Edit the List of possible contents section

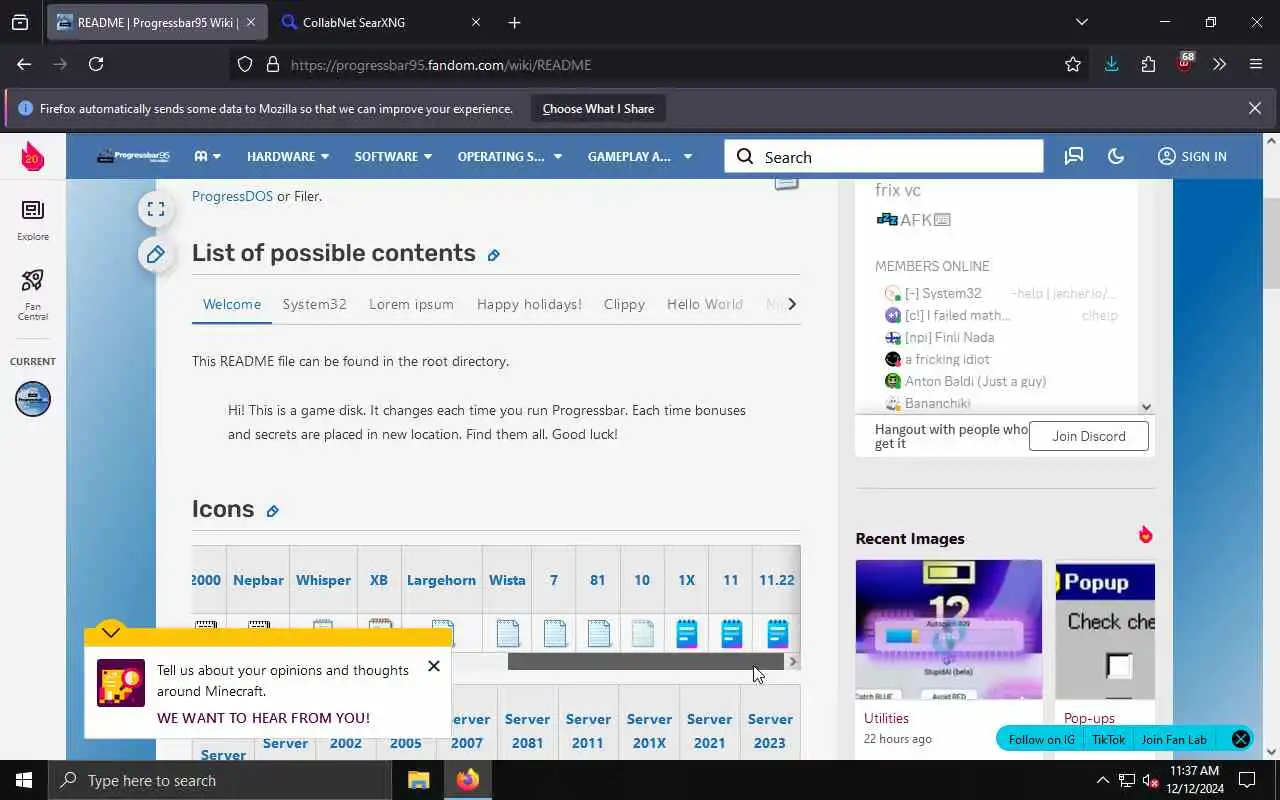pyautogui.click(x=494, y=255)
